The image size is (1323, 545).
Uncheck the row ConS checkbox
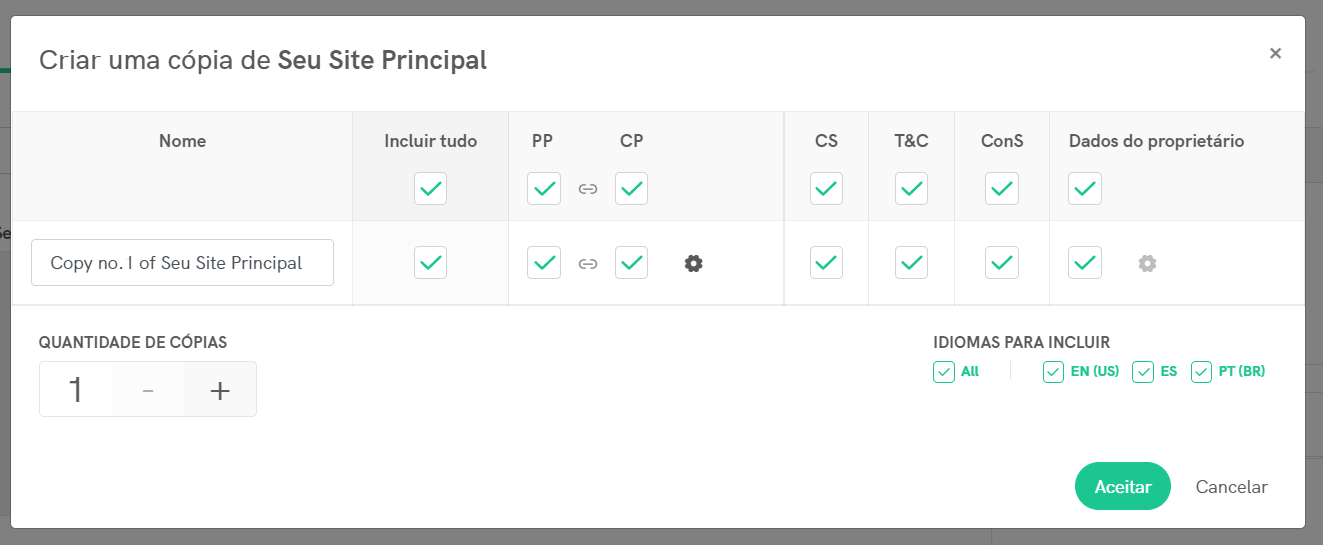click(x=1002, y=263)
